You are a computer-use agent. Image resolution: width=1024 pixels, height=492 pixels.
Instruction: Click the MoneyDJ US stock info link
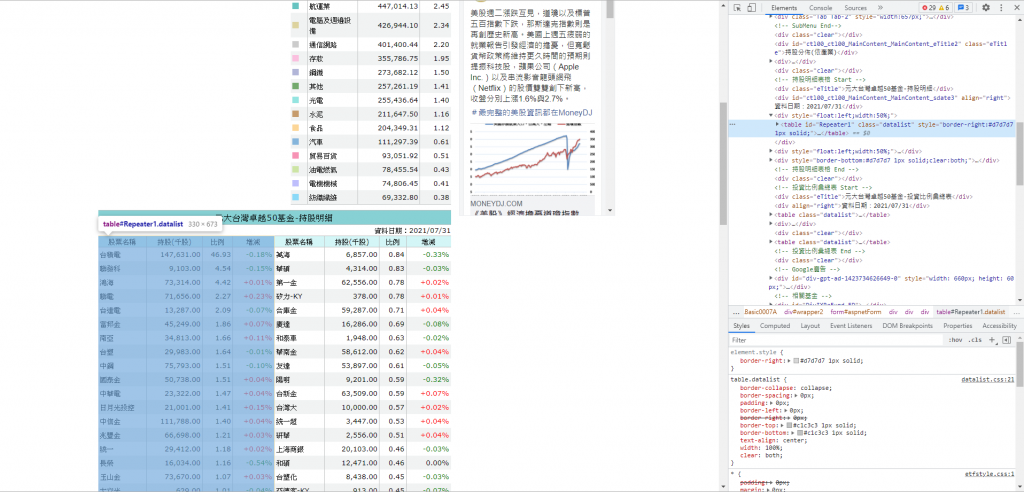531,112
